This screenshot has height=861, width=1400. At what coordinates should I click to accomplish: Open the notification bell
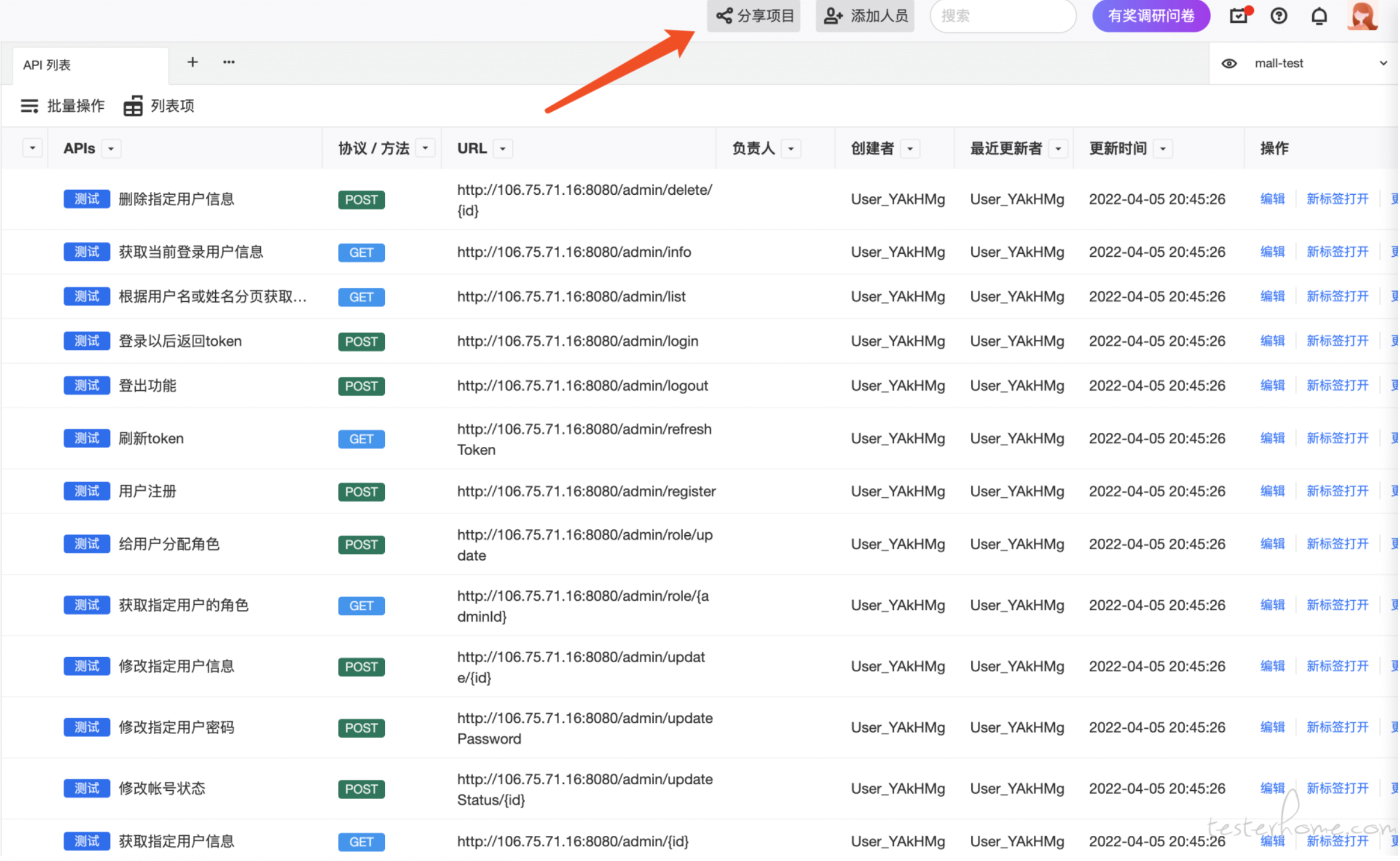(x=1320, y=16)
